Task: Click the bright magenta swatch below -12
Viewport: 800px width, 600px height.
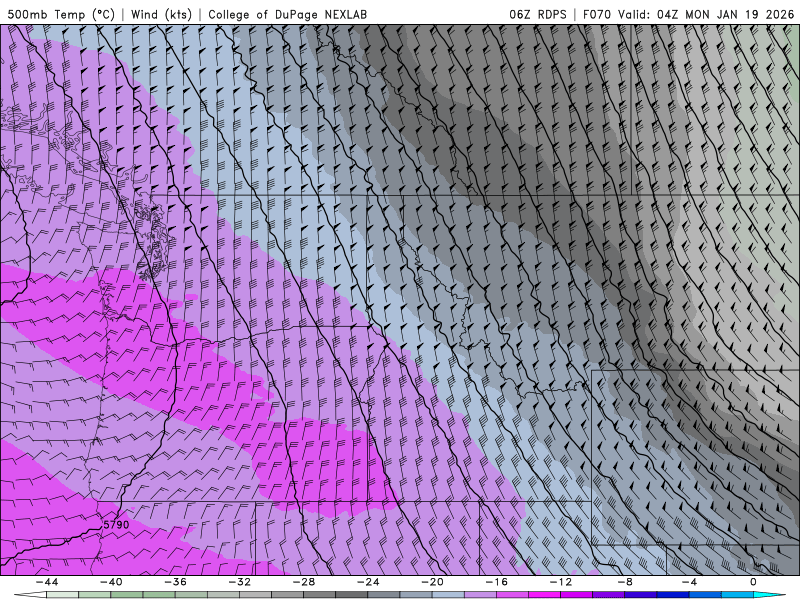Action: pyautogui.click(x=544, y=595)
